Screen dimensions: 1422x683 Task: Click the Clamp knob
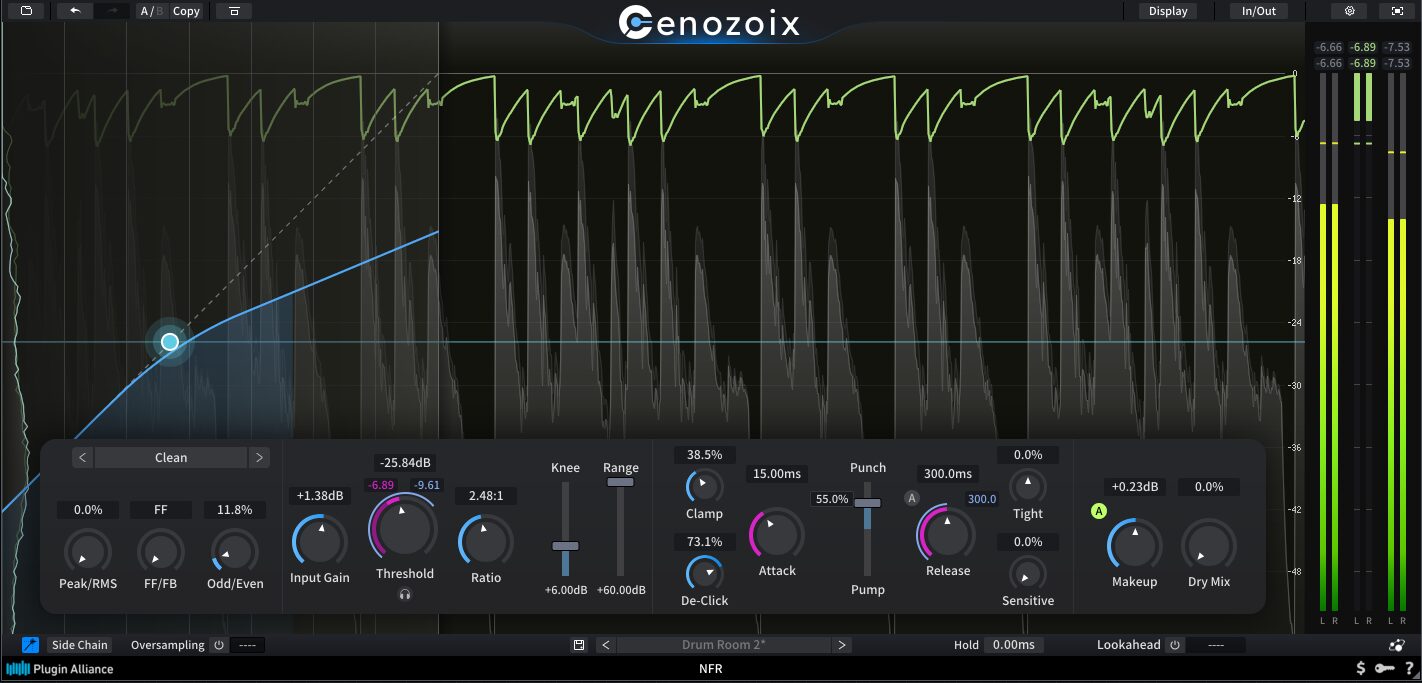pos(704,487)
